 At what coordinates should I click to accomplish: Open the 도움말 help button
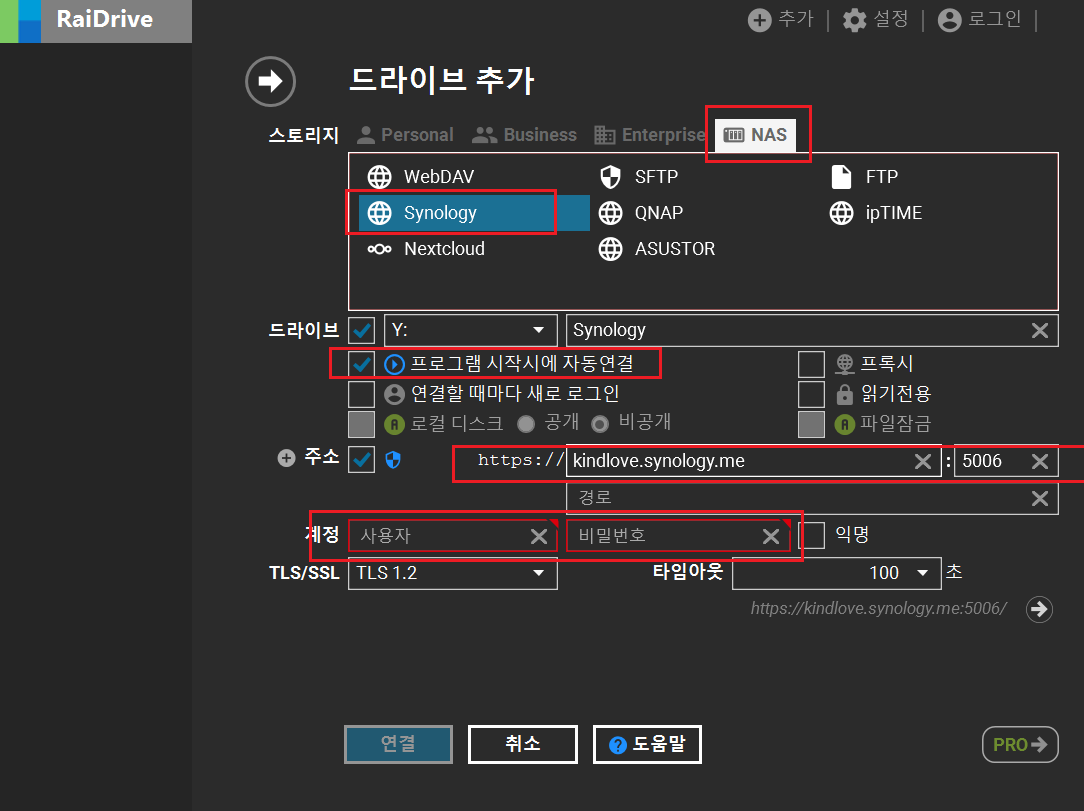(x=647, y=744)
